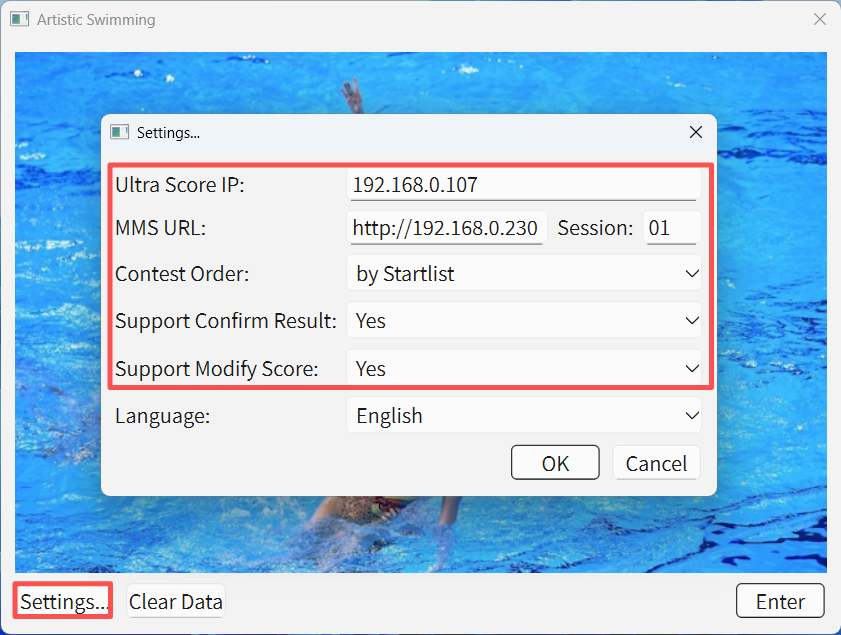Click the Enter button in main window
This screenshot has height=635, width=841.
coord(780,601)
